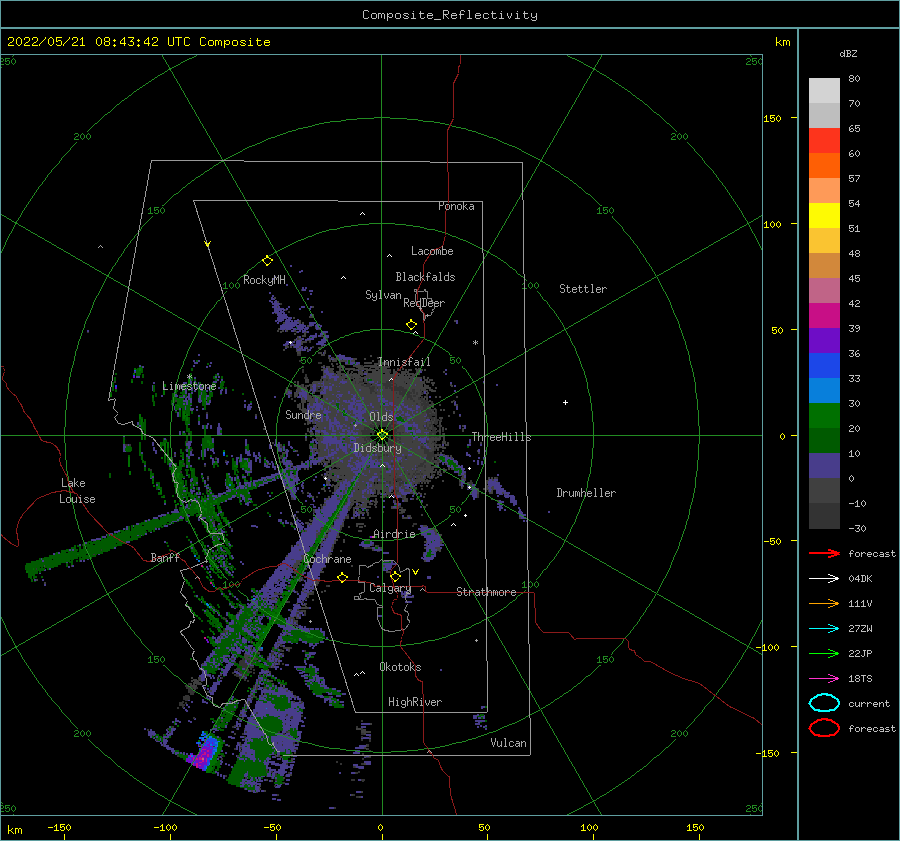
Task: Click the white plus marker east of ThreeHills
Action: tap(565, 402)
